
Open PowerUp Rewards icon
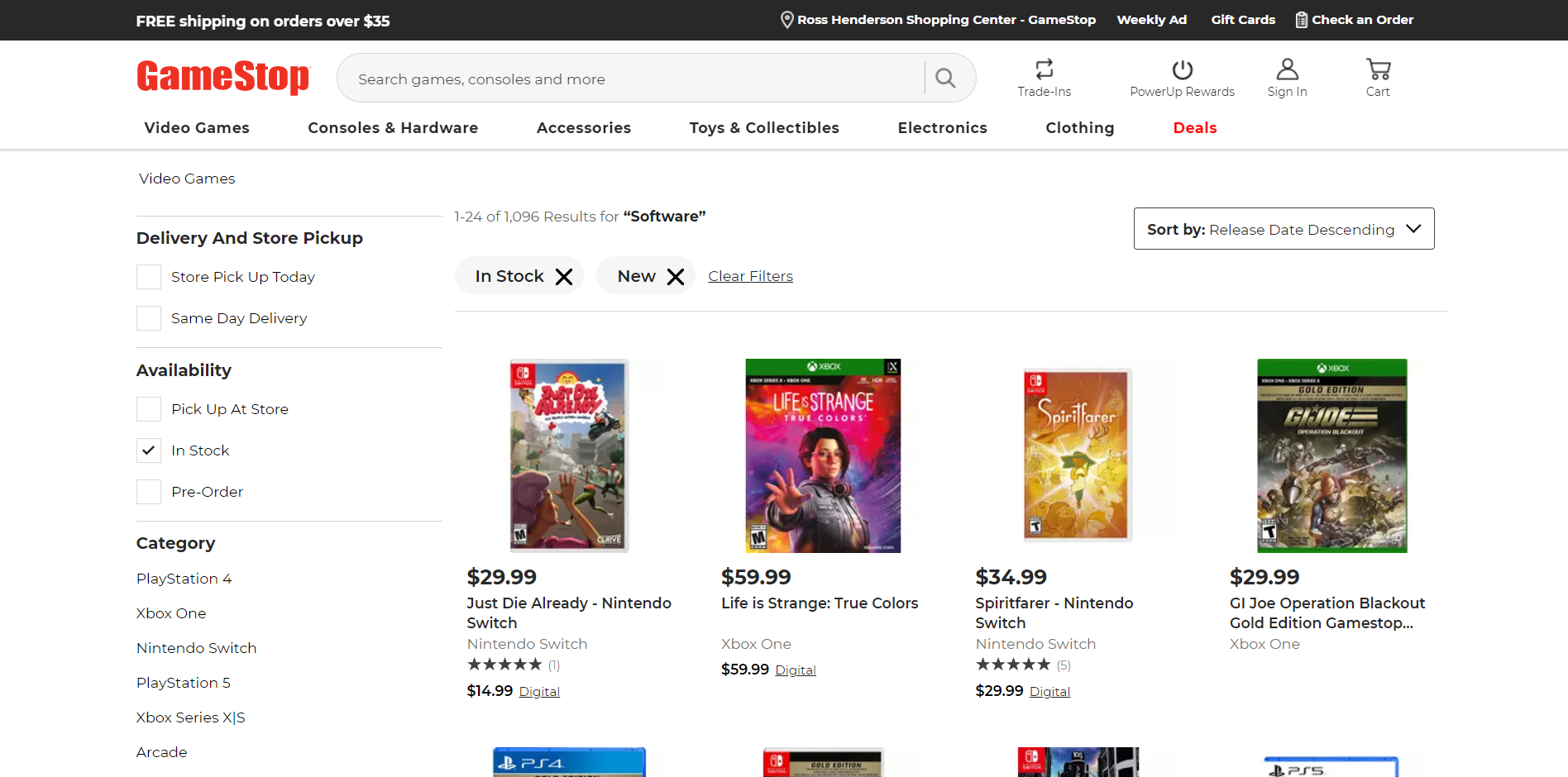click(1182, 69)
